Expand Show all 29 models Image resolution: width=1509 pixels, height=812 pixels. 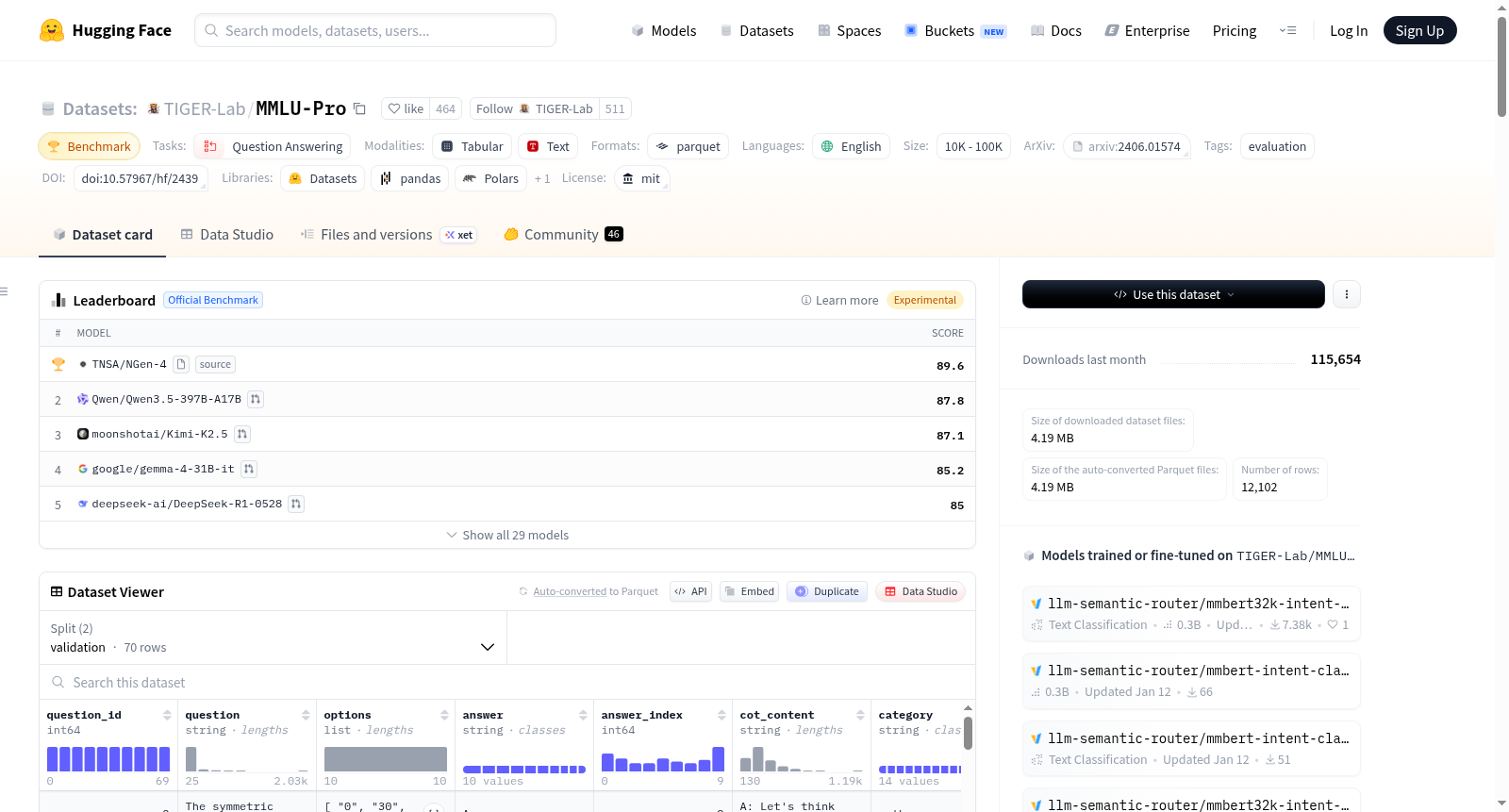click(507, 535)
